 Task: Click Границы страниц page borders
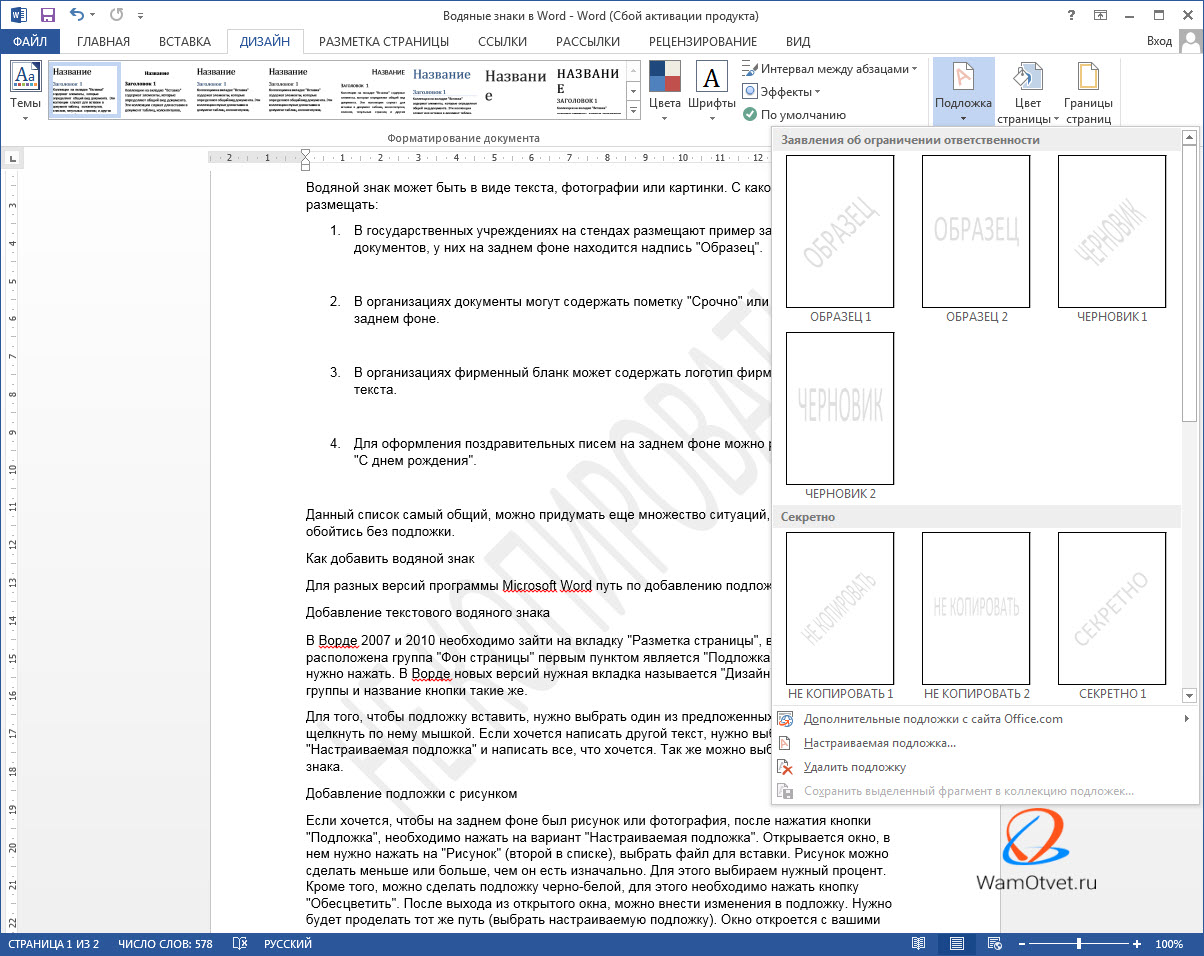1088,90
